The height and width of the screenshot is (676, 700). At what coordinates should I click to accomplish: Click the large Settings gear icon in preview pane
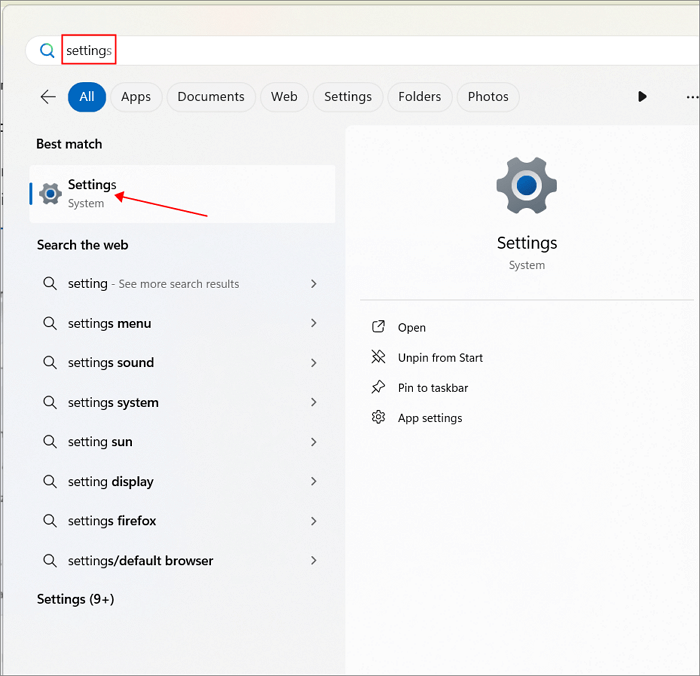click(526, 185)
